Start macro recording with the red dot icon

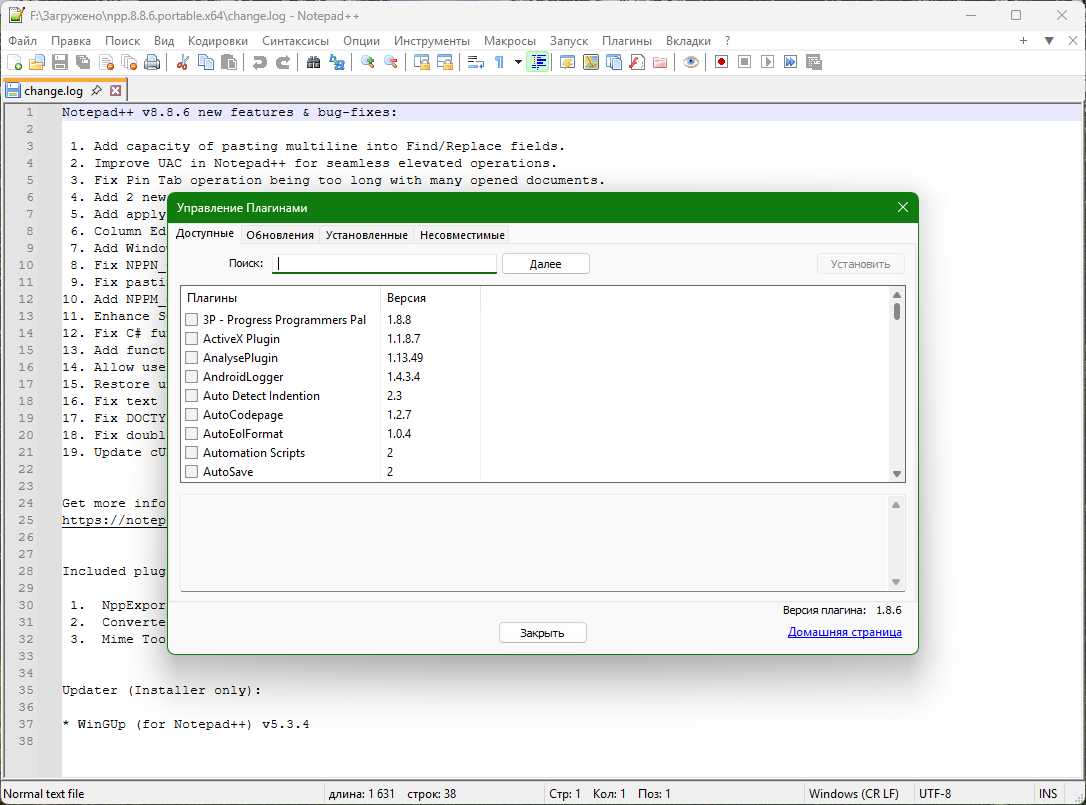pyautogui.click(x=721, y=62)
